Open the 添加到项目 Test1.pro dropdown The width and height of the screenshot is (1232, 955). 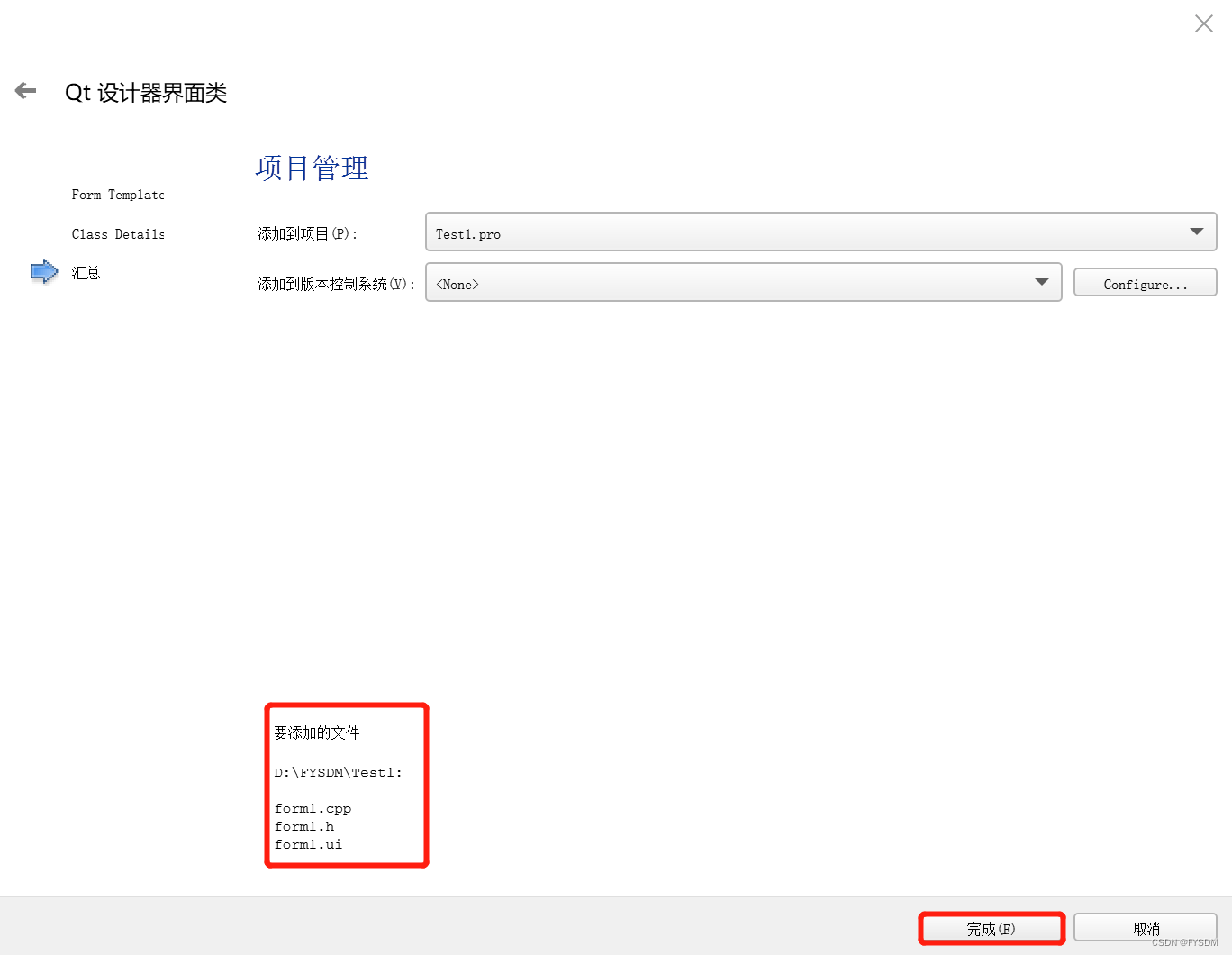point(820,232)
